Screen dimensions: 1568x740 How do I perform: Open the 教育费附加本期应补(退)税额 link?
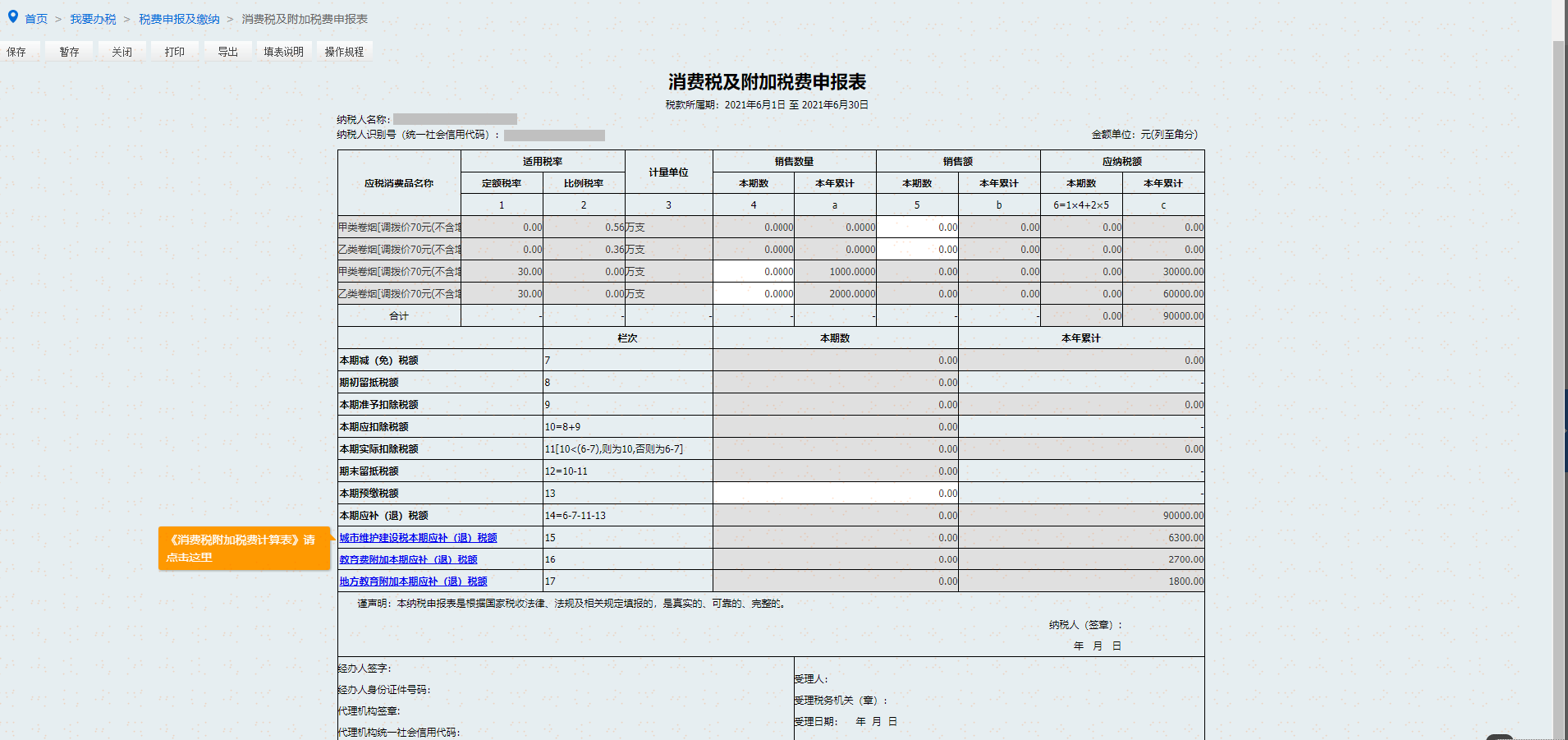pyautogui.click(x=408, y=559)
